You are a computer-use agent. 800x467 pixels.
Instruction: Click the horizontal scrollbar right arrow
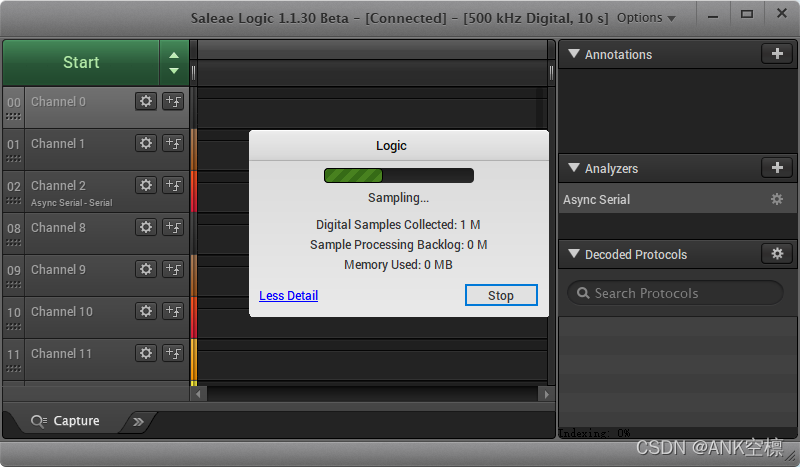tap(546, 394)
